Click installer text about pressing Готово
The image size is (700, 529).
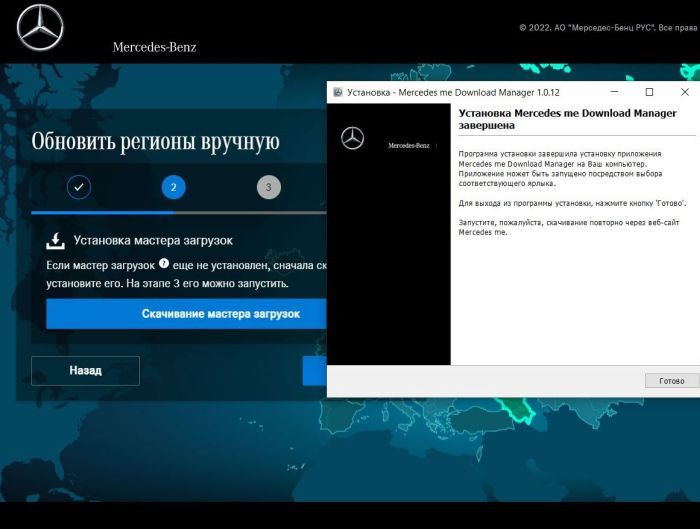[572, 203]
